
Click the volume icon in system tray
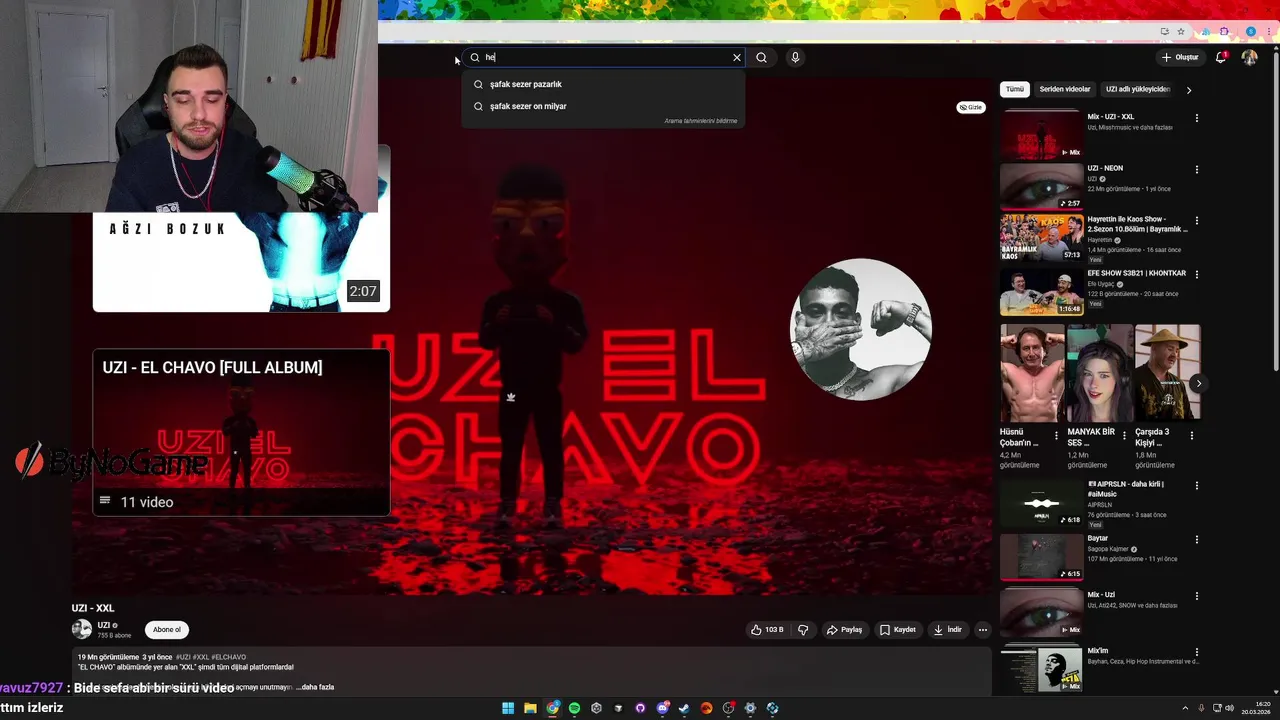click(x=1229, y=708)
